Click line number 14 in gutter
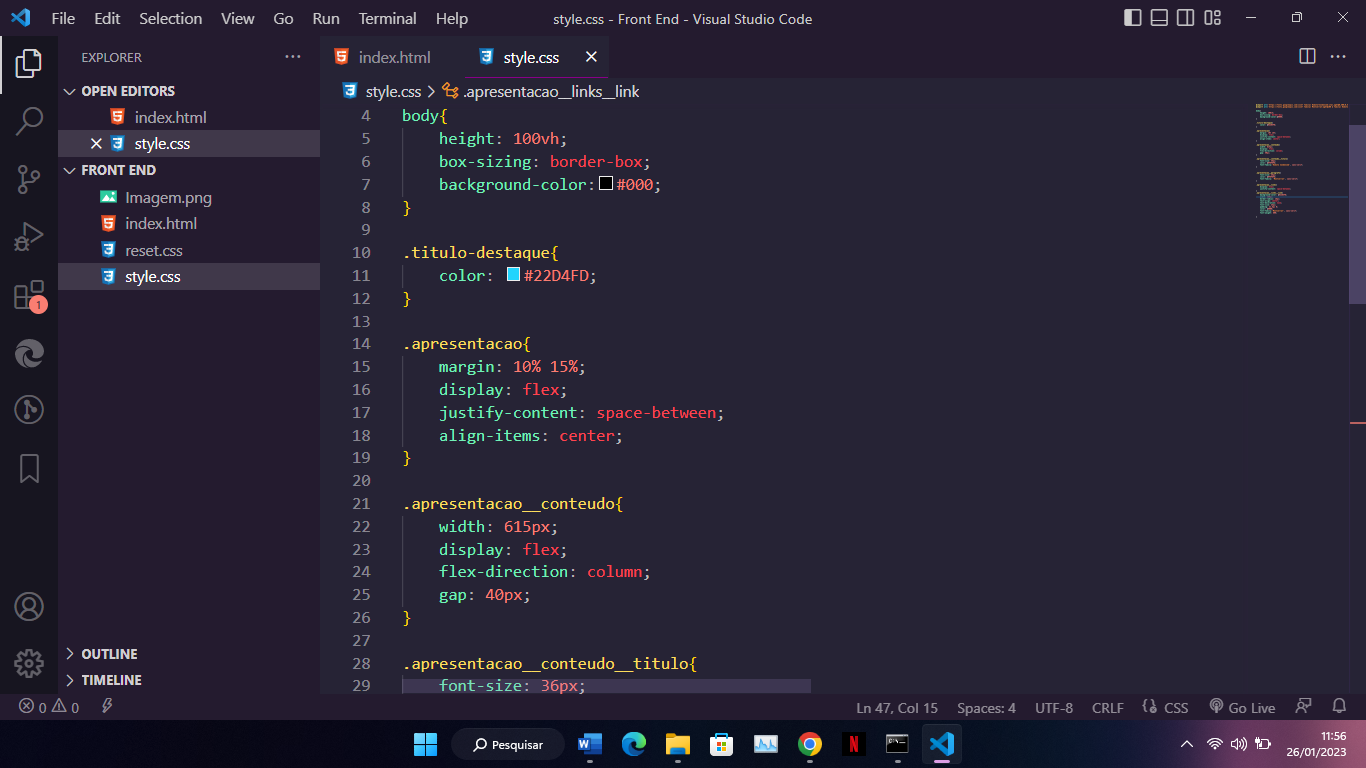 point(361,344)
